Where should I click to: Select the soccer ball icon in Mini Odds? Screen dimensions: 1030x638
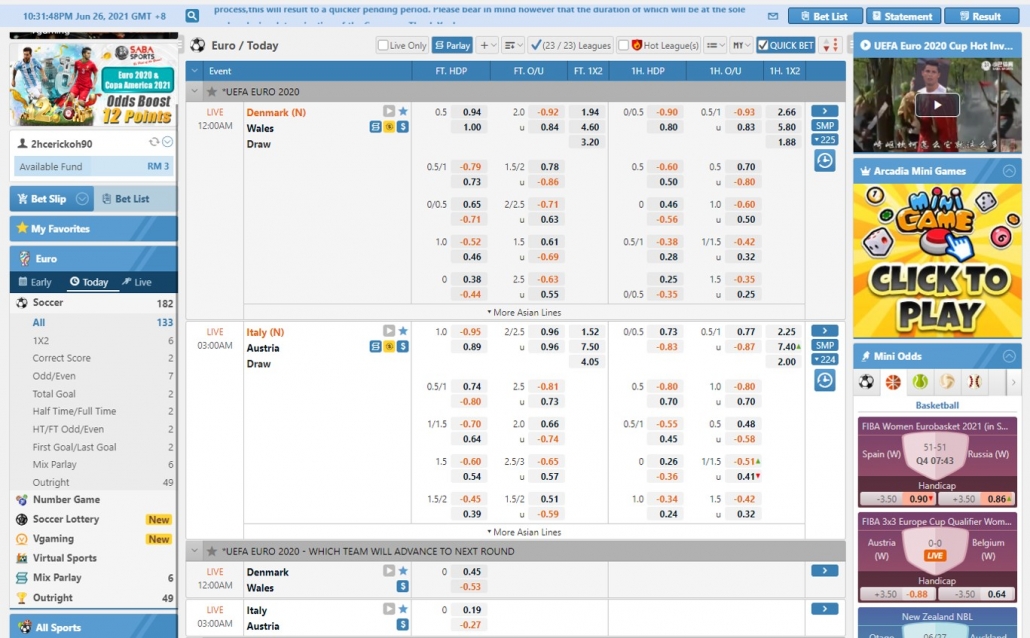866,381
